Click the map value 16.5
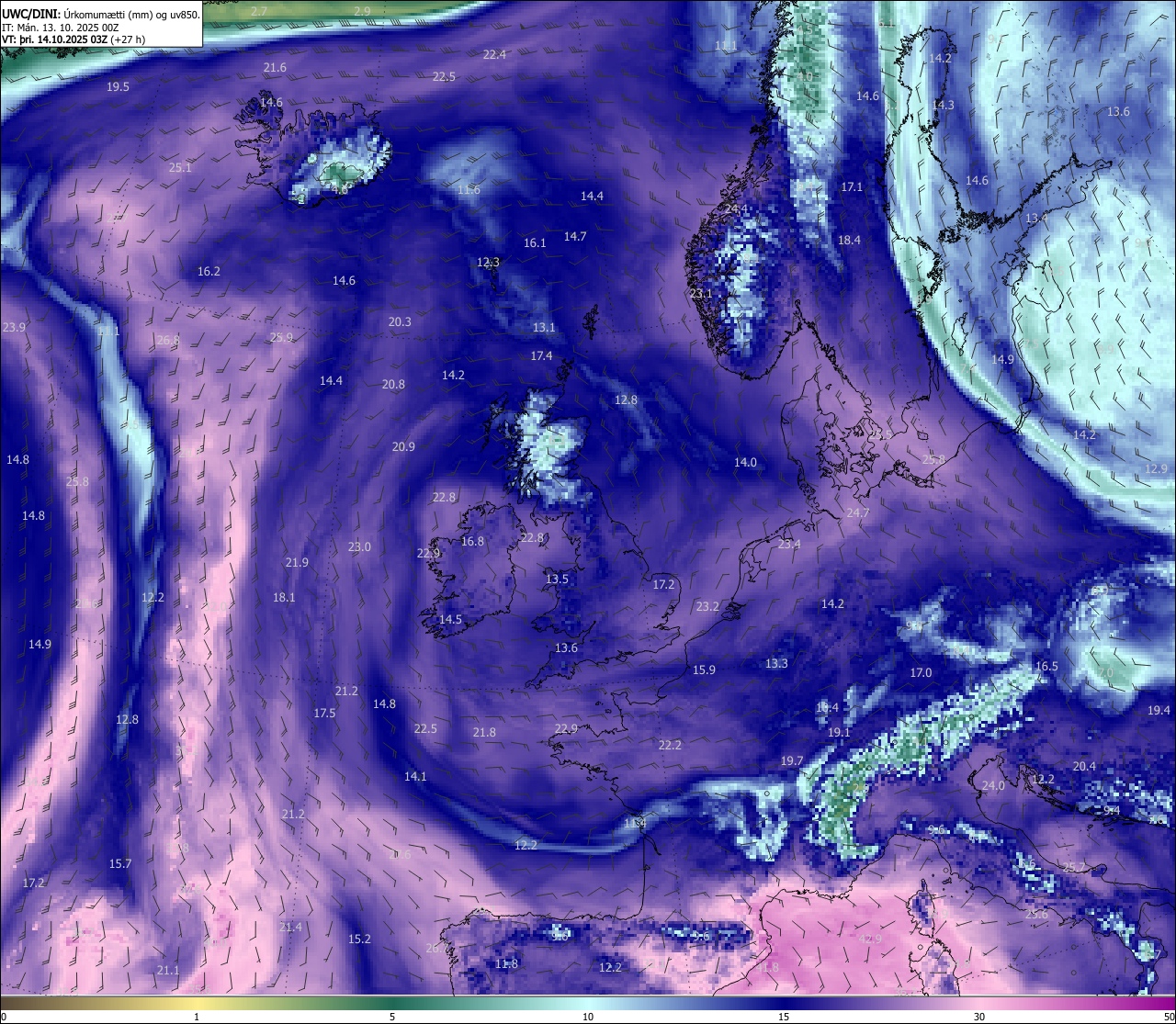This screenshot has height=1024, width=1176. pyautogui.click(x=1046, y=667)
